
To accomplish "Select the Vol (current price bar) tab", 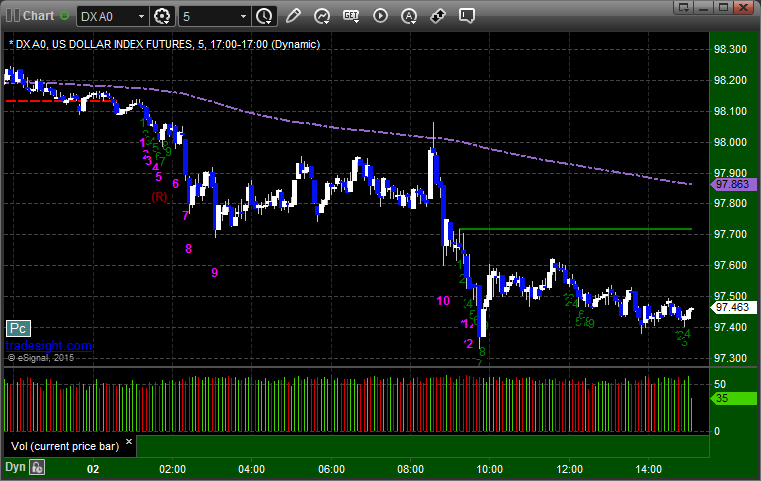I will coord(65,446).
